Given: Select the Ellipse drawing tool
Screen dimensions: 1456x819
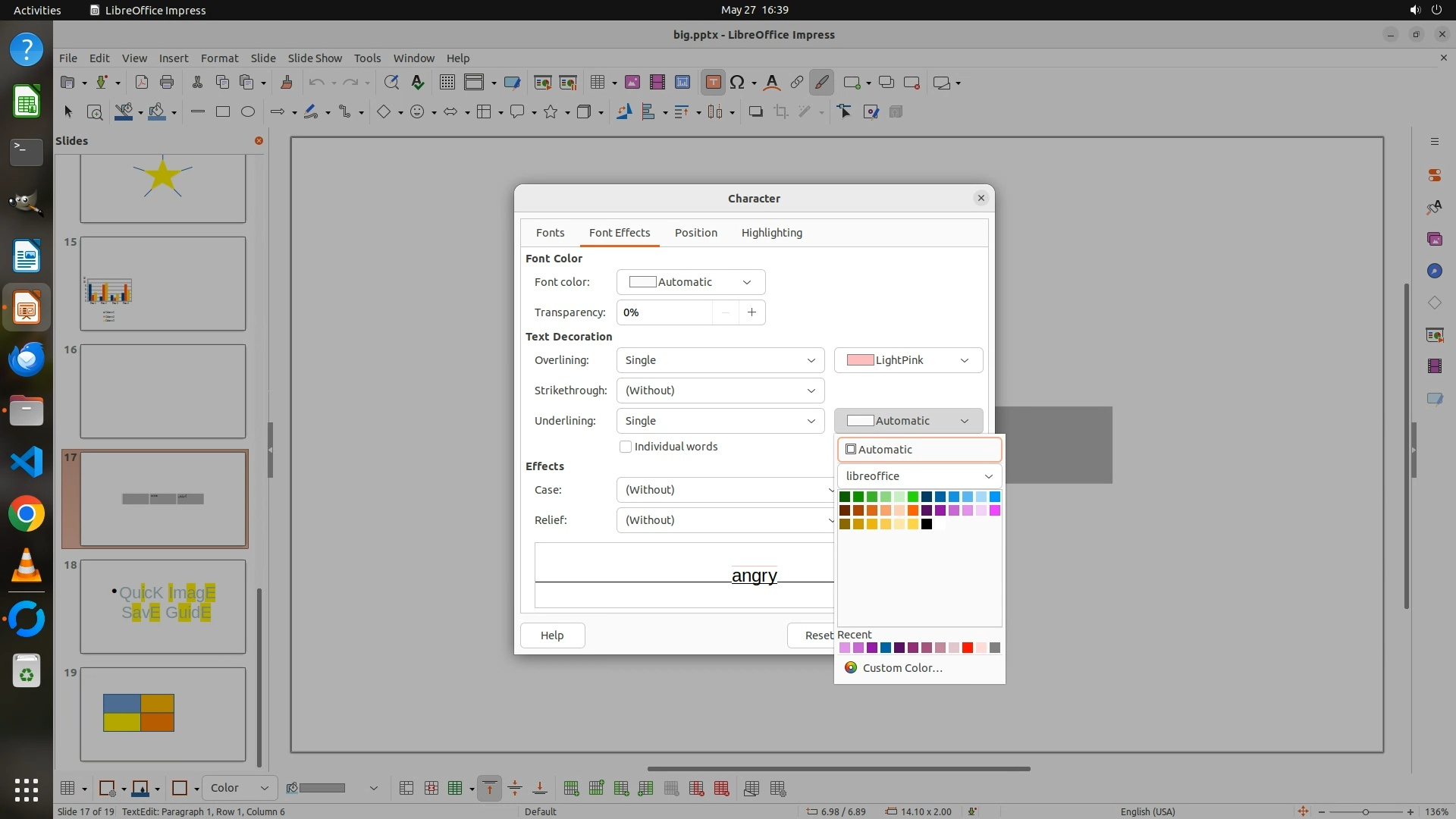Looking at the screenshot, I should click(247, 112).
